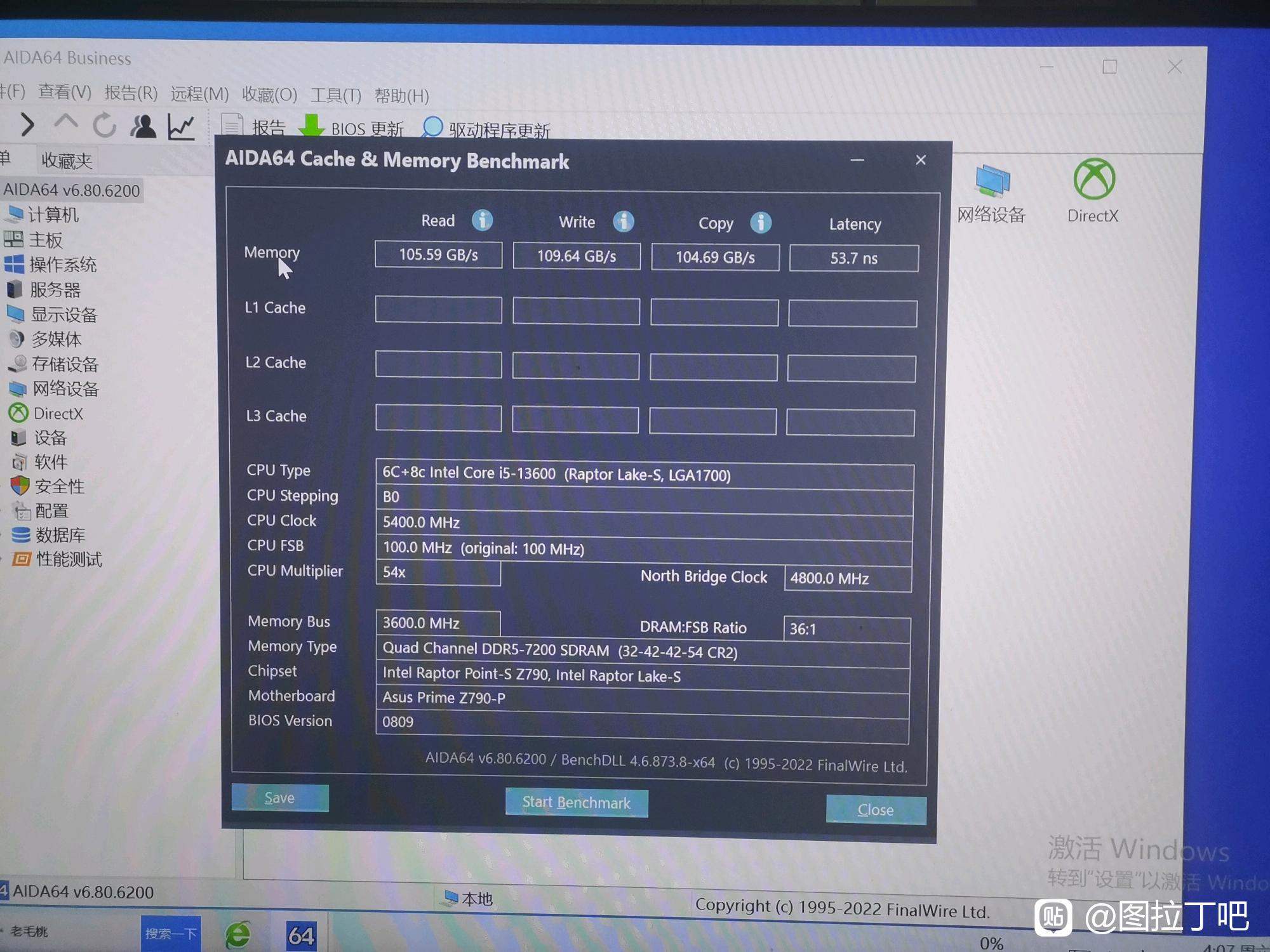Select 性能测试 in the sidebar tree
1270x952 pixels.
58,559
